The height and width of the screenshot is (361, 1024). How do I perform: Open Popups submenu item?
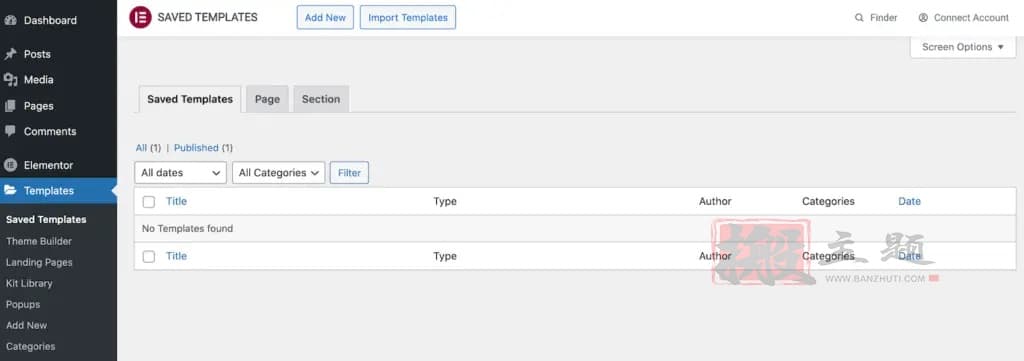coord(23,304)
